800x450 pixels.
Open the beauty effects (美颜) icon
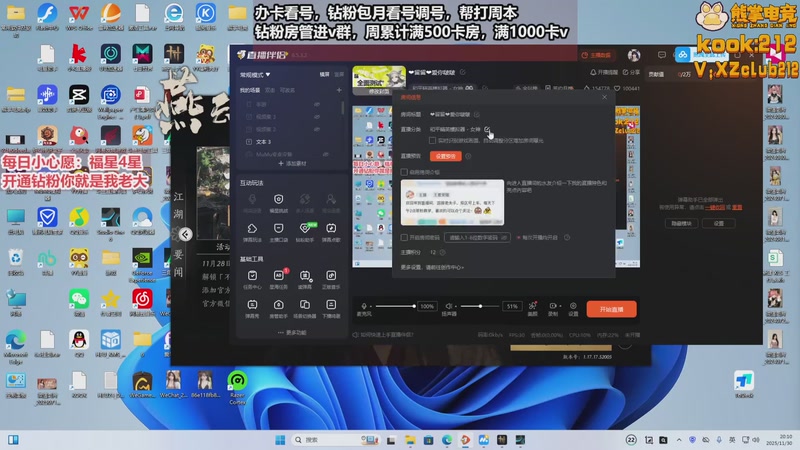(533, 308)
